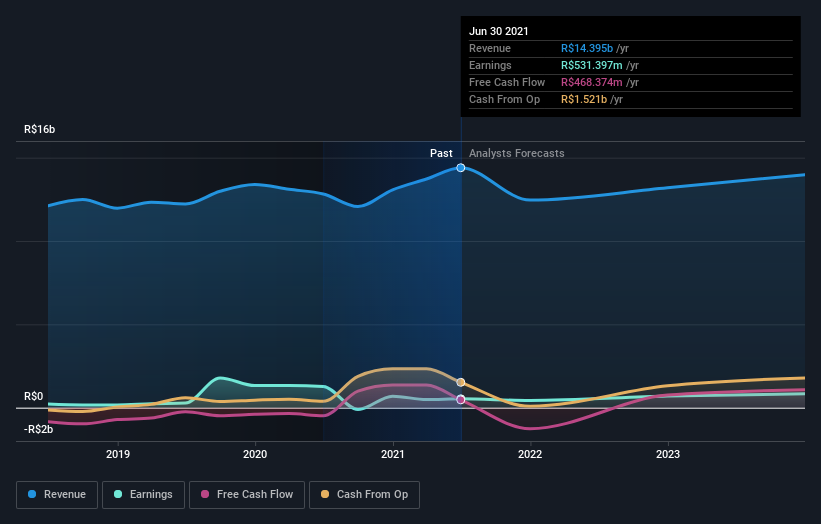Screen dimensions: 821x524
Task: Click the Free Cash Flow label in tooltip
Action: [507, 82]
